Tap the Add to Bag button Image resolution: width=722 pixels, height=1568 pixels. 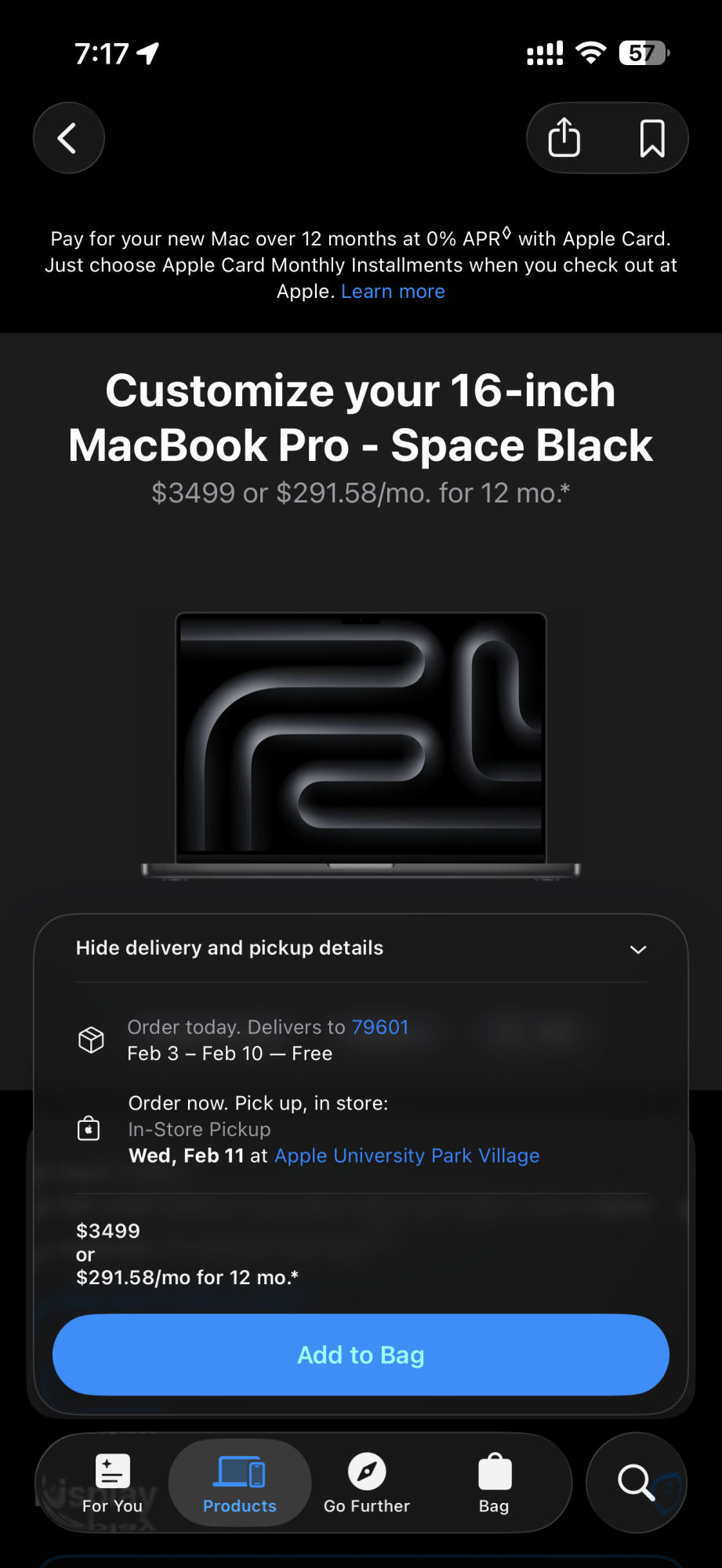coord(361,1355)
